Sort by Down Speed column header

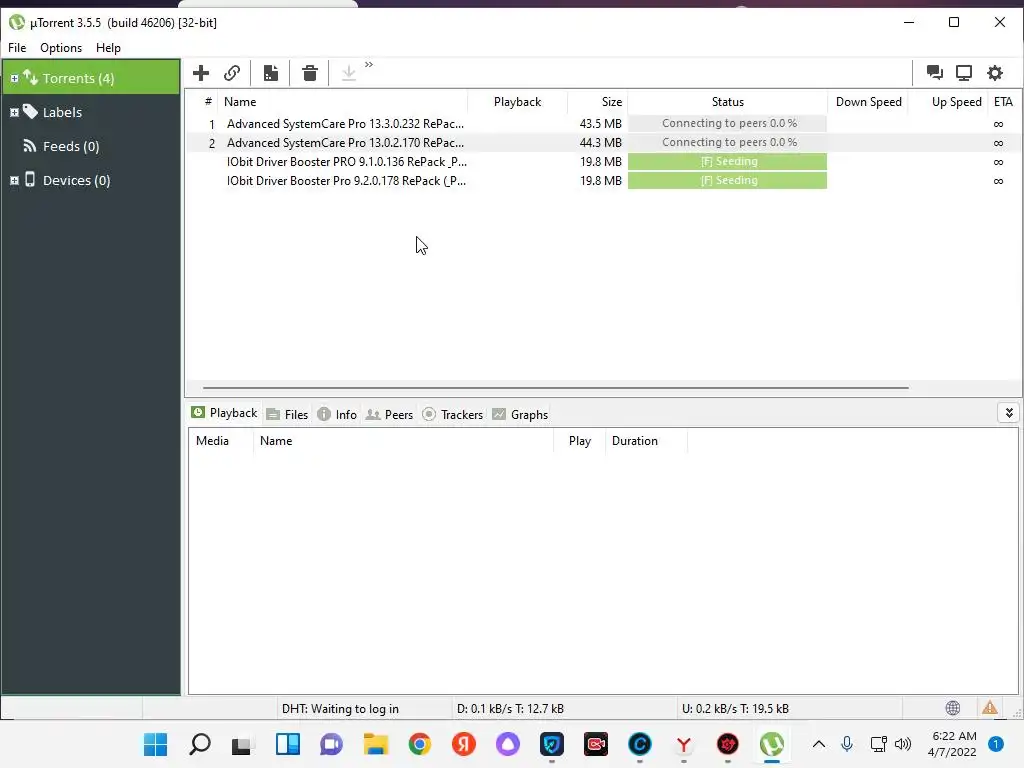click(869, 102)
